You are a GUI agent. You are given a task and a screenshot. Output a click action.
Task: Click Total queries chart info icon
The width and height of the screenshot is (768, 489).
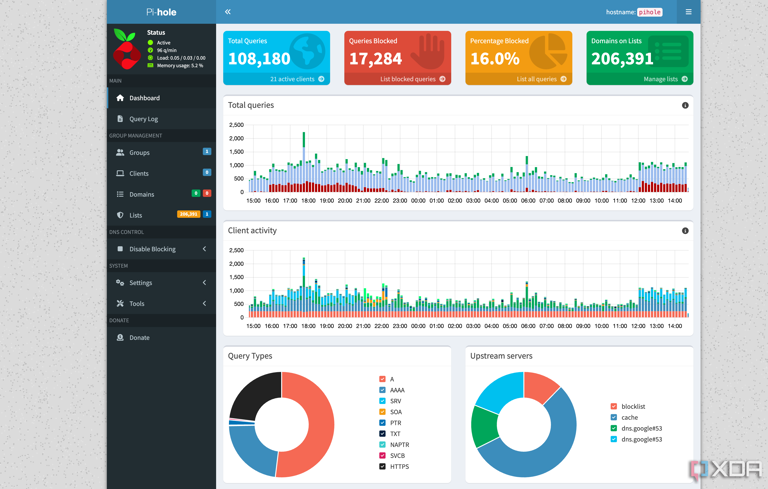point(685,105)
